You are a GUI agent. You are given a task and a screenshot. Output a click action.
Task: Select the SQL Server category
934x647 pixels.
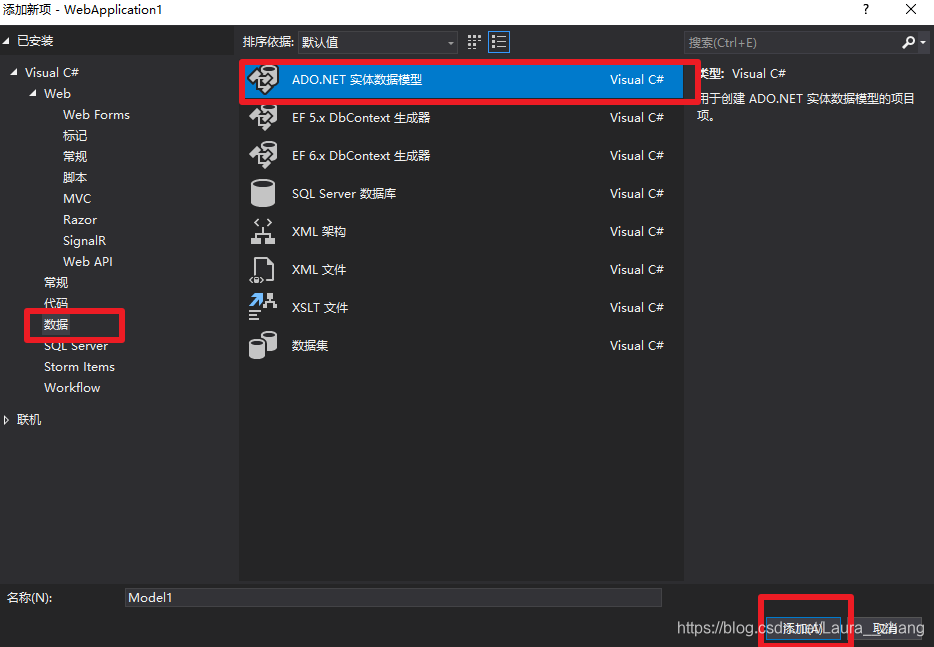click(x=76, y=346)
